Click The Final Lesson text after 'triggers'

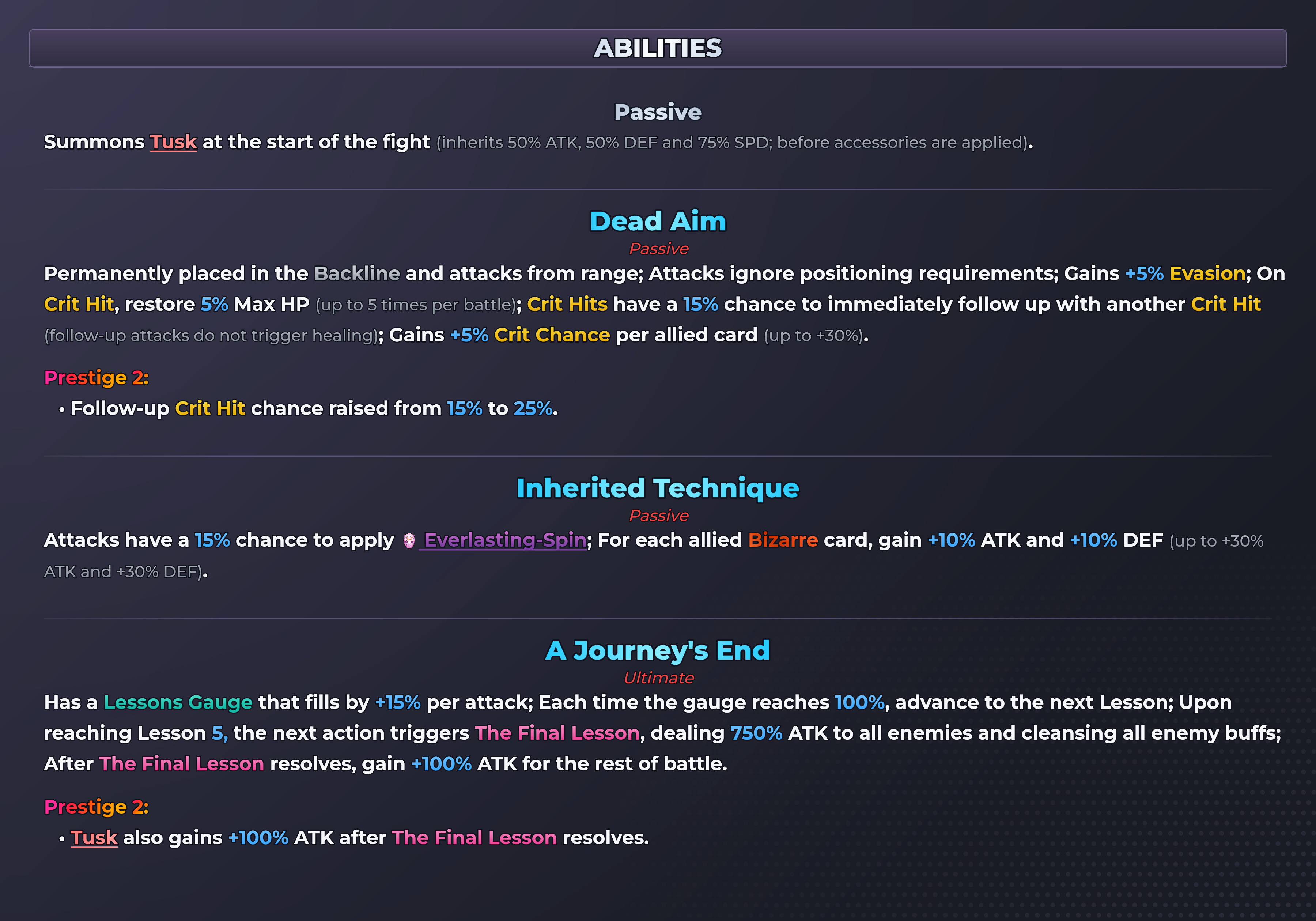[x=557, y=733]
